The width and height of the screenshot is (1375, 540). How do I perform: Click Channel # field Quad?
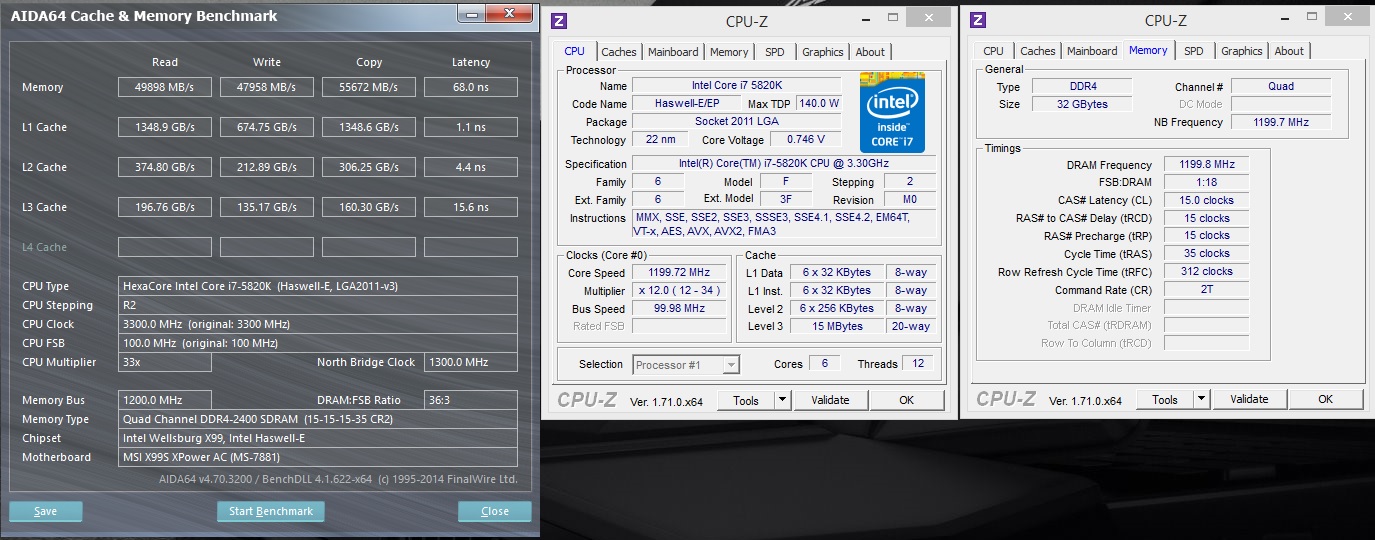tap(1281, 86)
